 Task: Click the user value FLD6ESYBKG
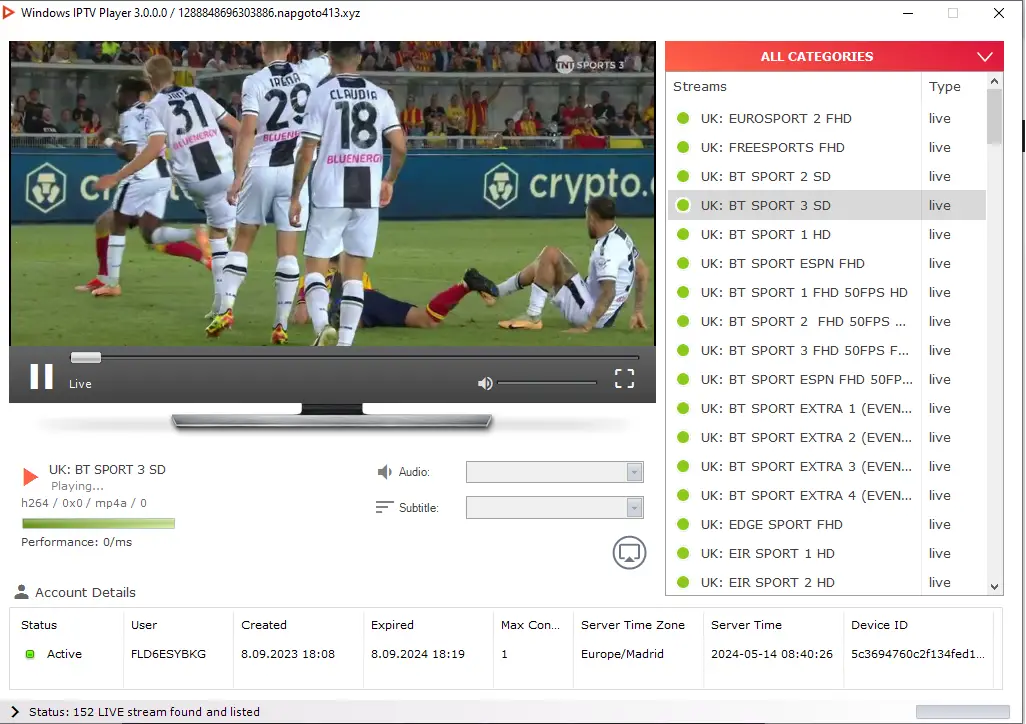click(x=168, y=654)
